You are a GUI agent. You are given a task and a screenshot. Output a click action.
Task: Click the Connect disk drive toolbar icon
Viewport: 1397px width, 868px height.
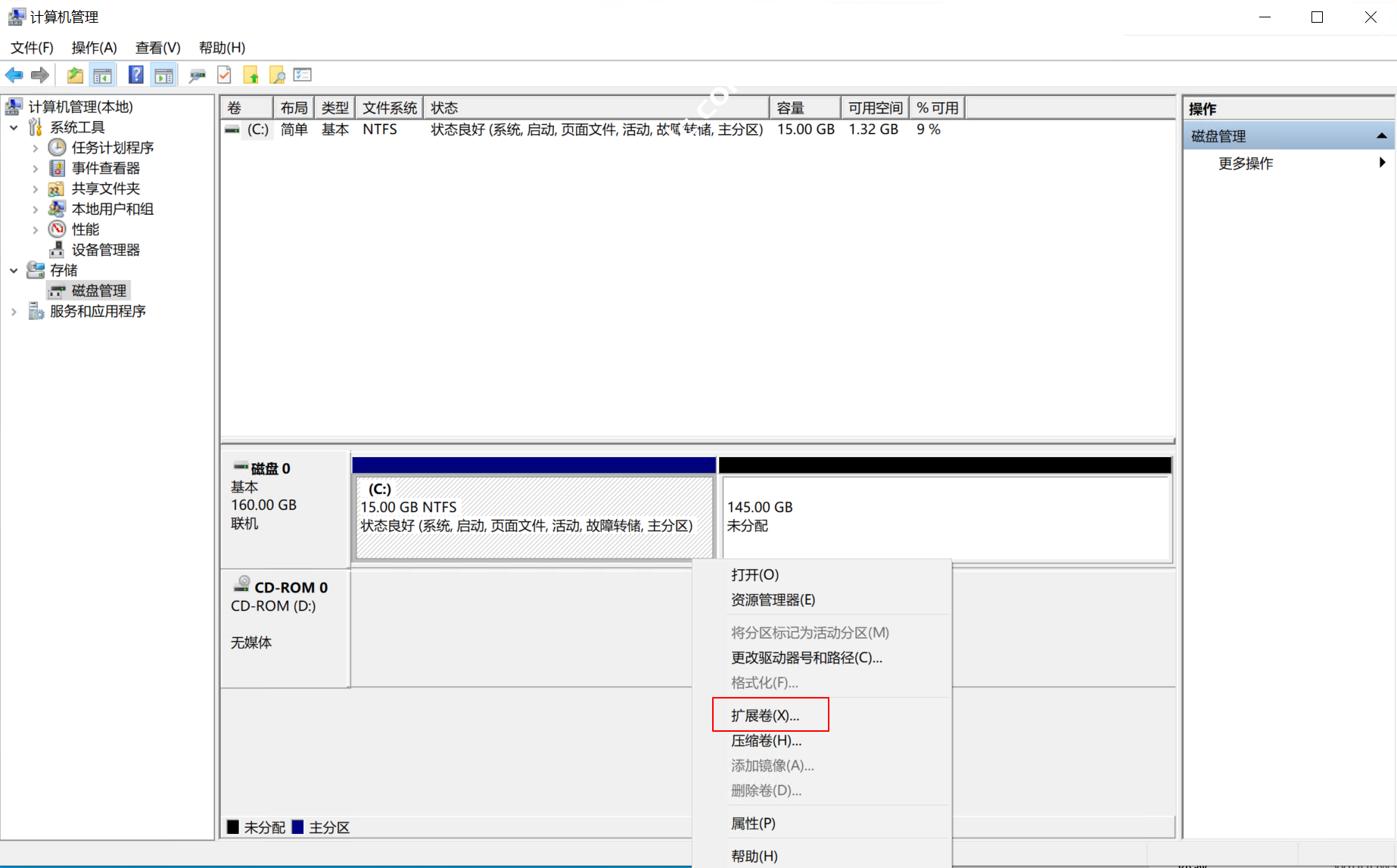(x=197, y=75)
